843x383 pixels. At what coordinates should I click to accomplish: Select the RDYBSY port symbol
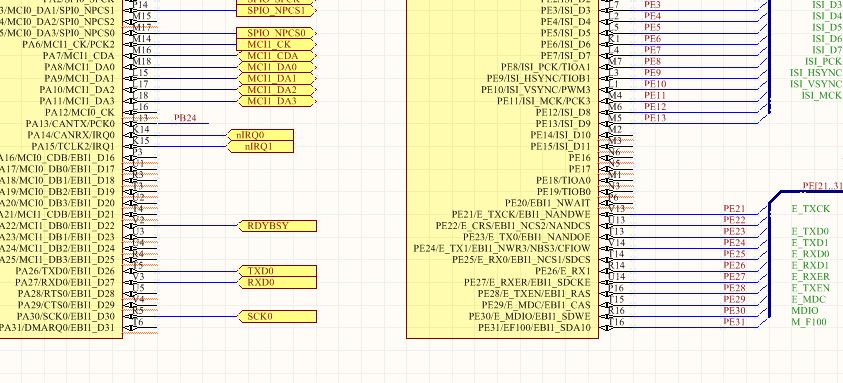[277, 226]
